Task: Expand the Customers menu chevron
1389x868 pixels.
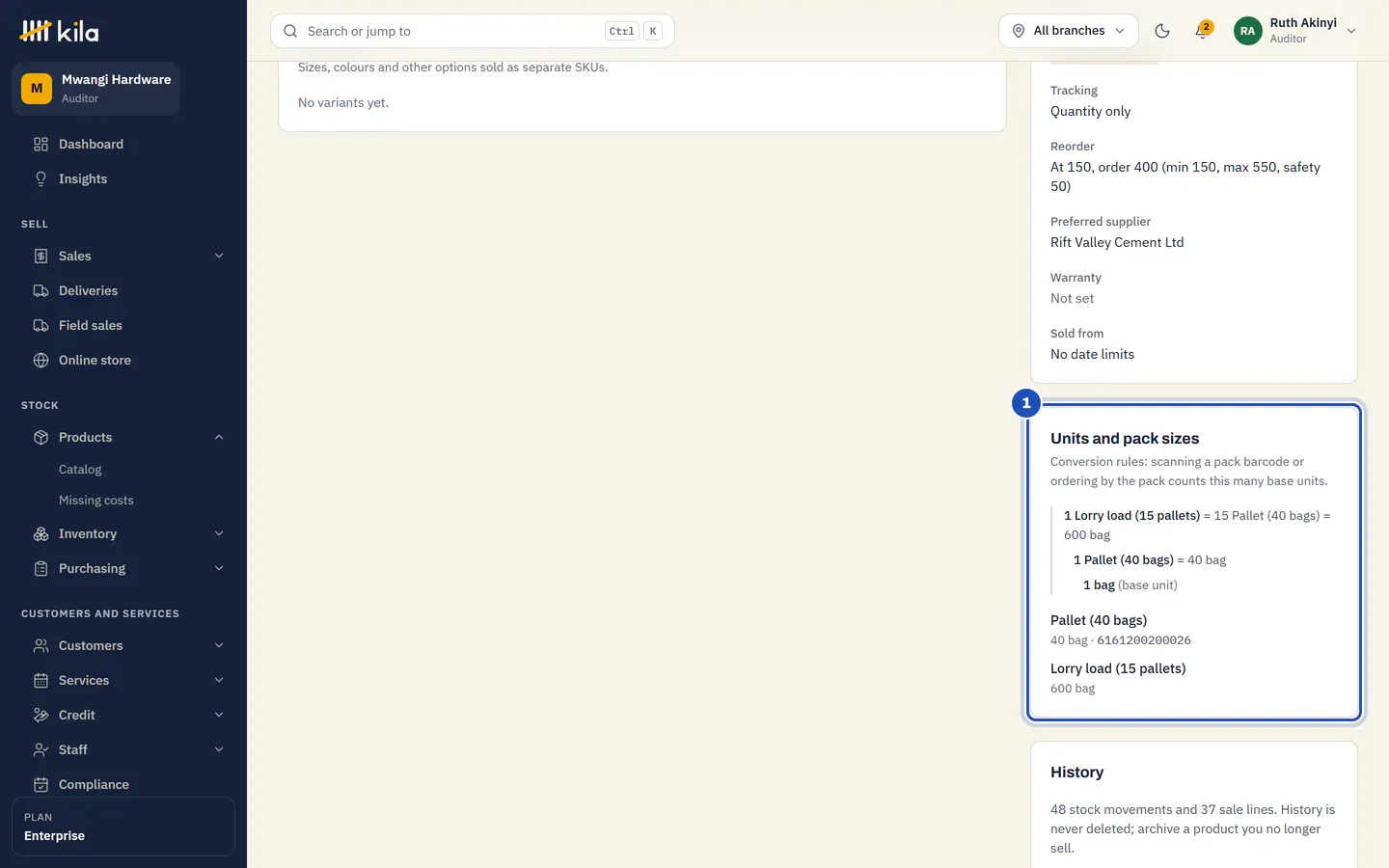Action: 219,645
